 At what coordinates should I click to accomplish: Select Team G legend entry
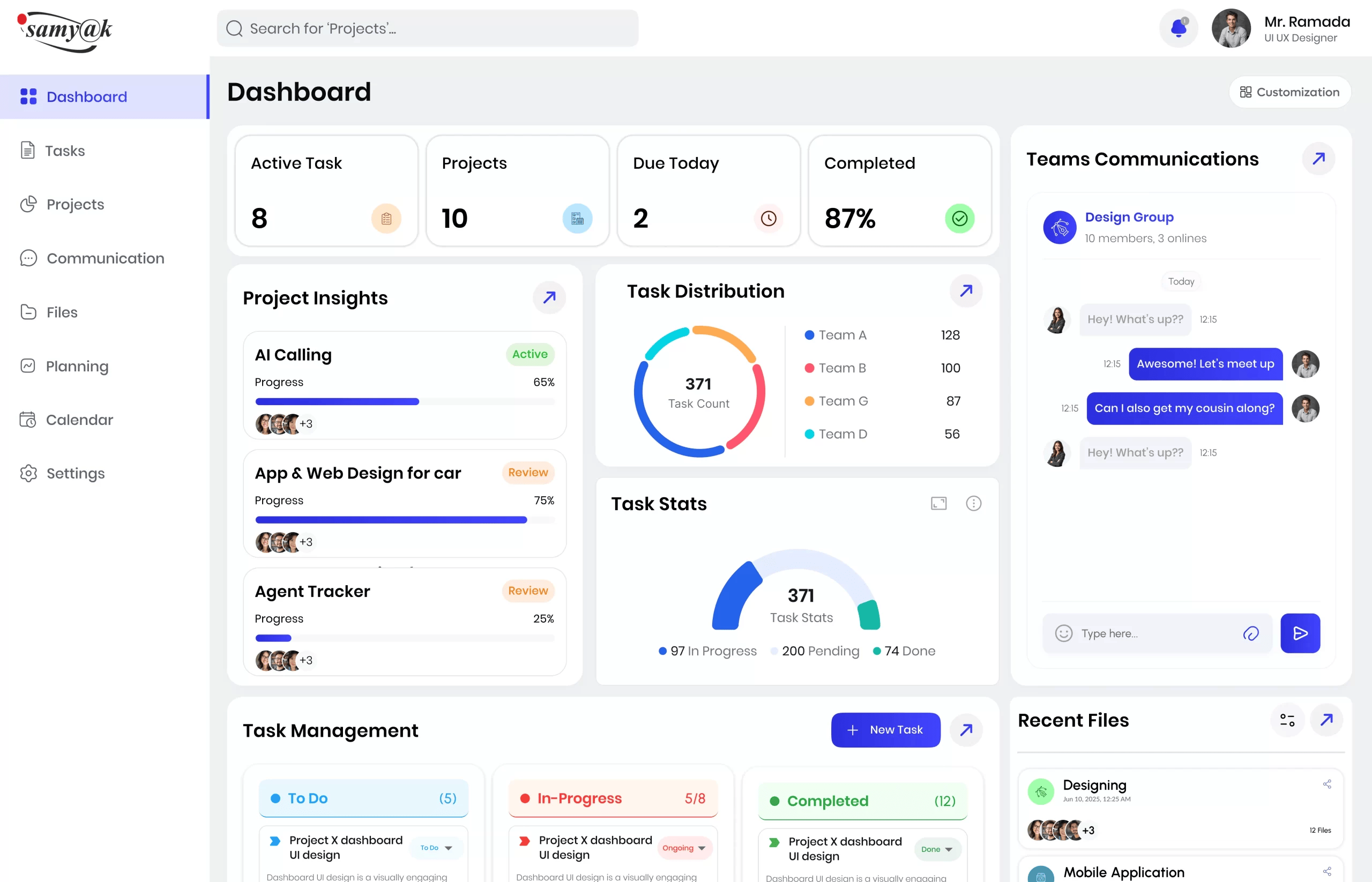[883, 401]
